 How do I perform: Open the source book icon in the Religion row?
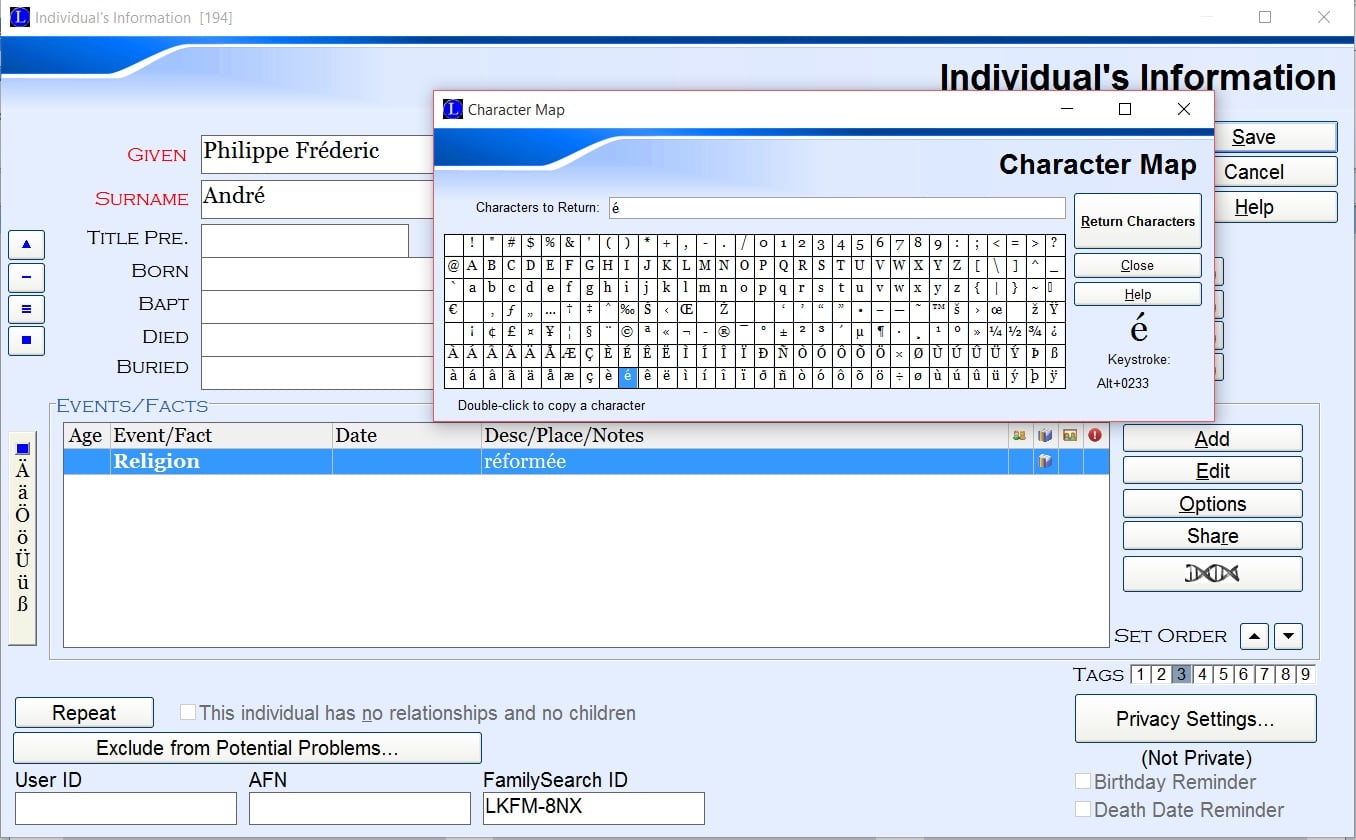coord(1045,461)
